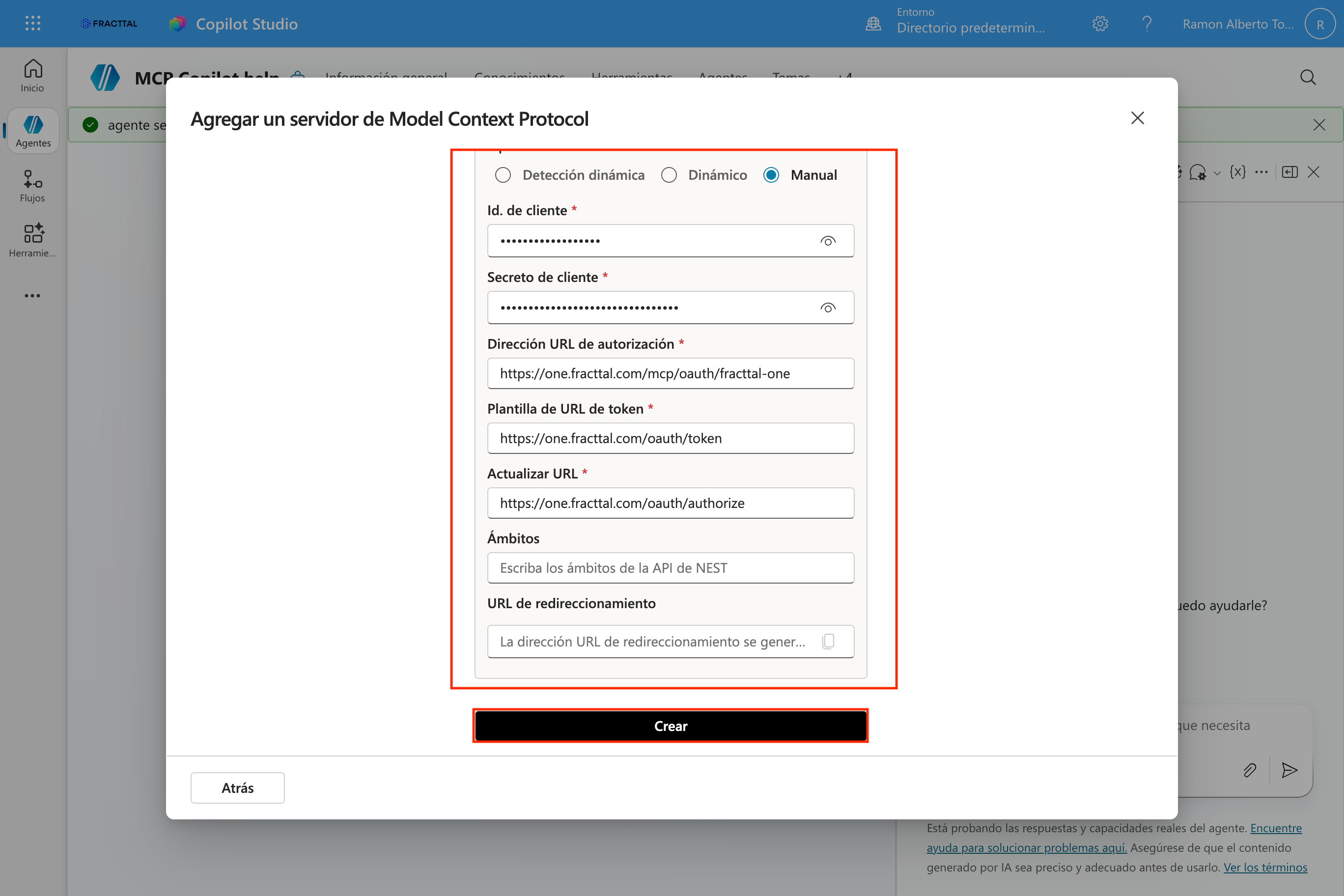1344x896 pixels.
Task: Click the URL de redireccionamiento field
Action: (671, 642)
